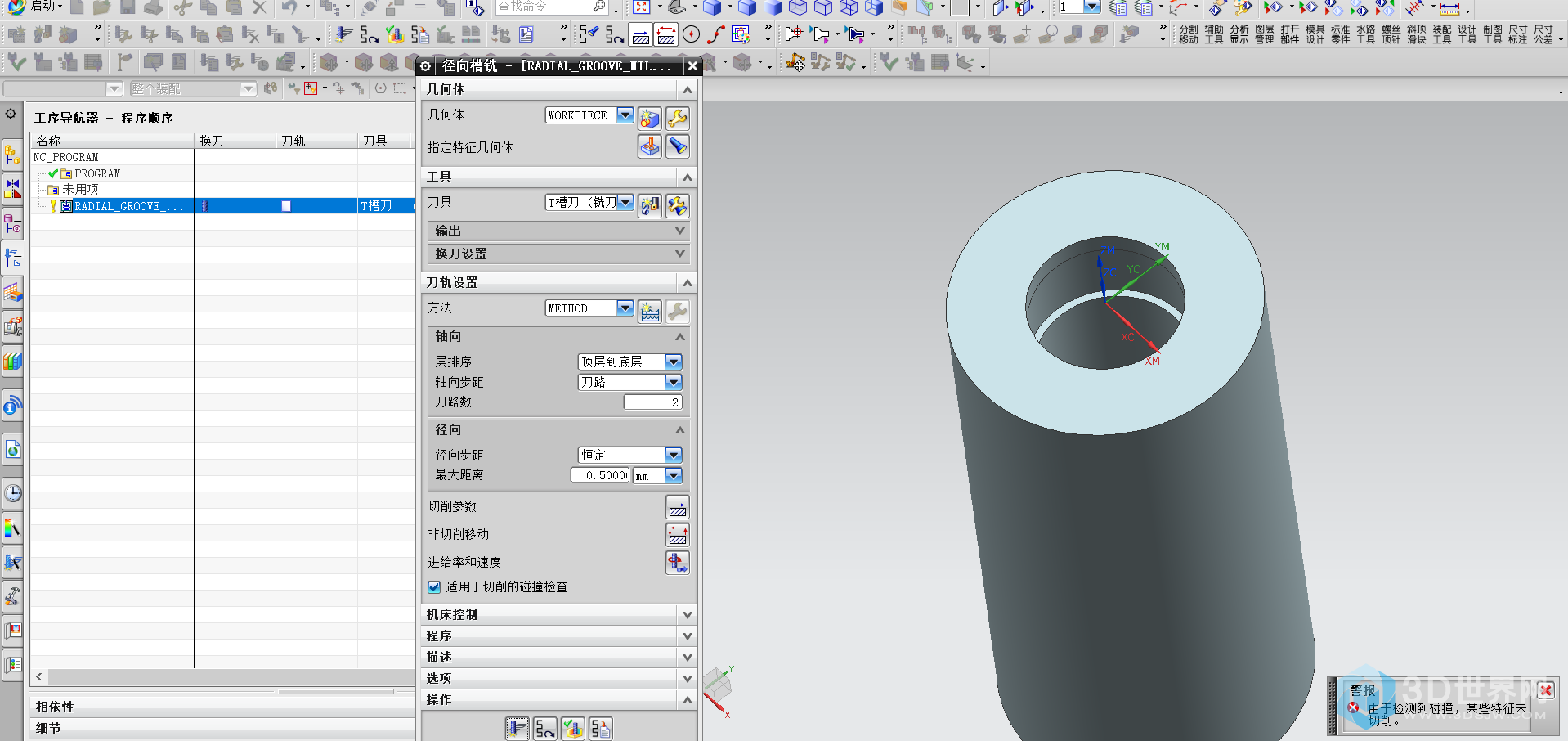Viewport: 1568px width, 741px height.
Task: Expand the 相依性 panel
Action: pyautogui.click(x=223, y=707)
